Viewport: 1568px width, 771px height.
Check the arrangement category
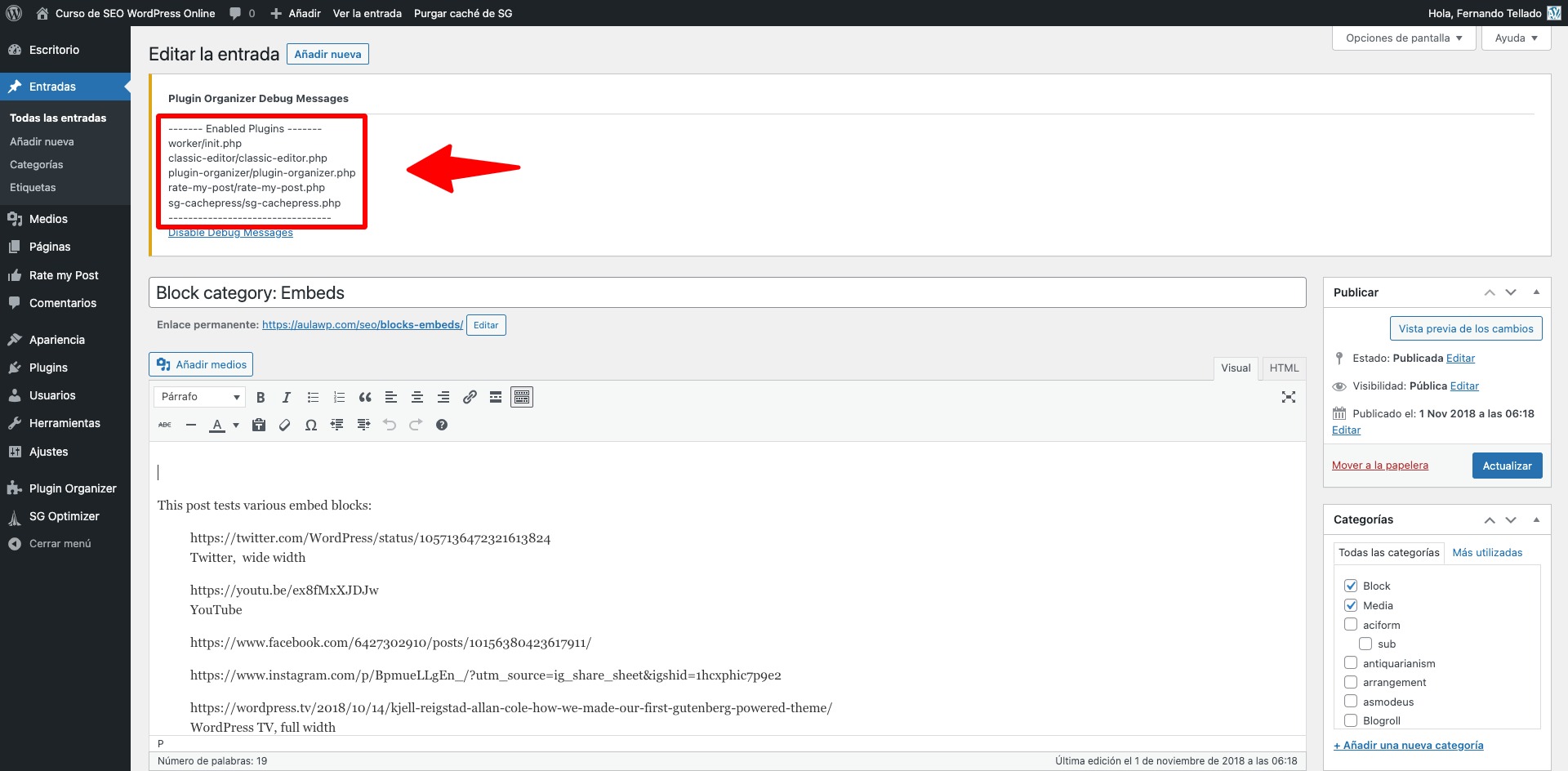[1351, 682]
